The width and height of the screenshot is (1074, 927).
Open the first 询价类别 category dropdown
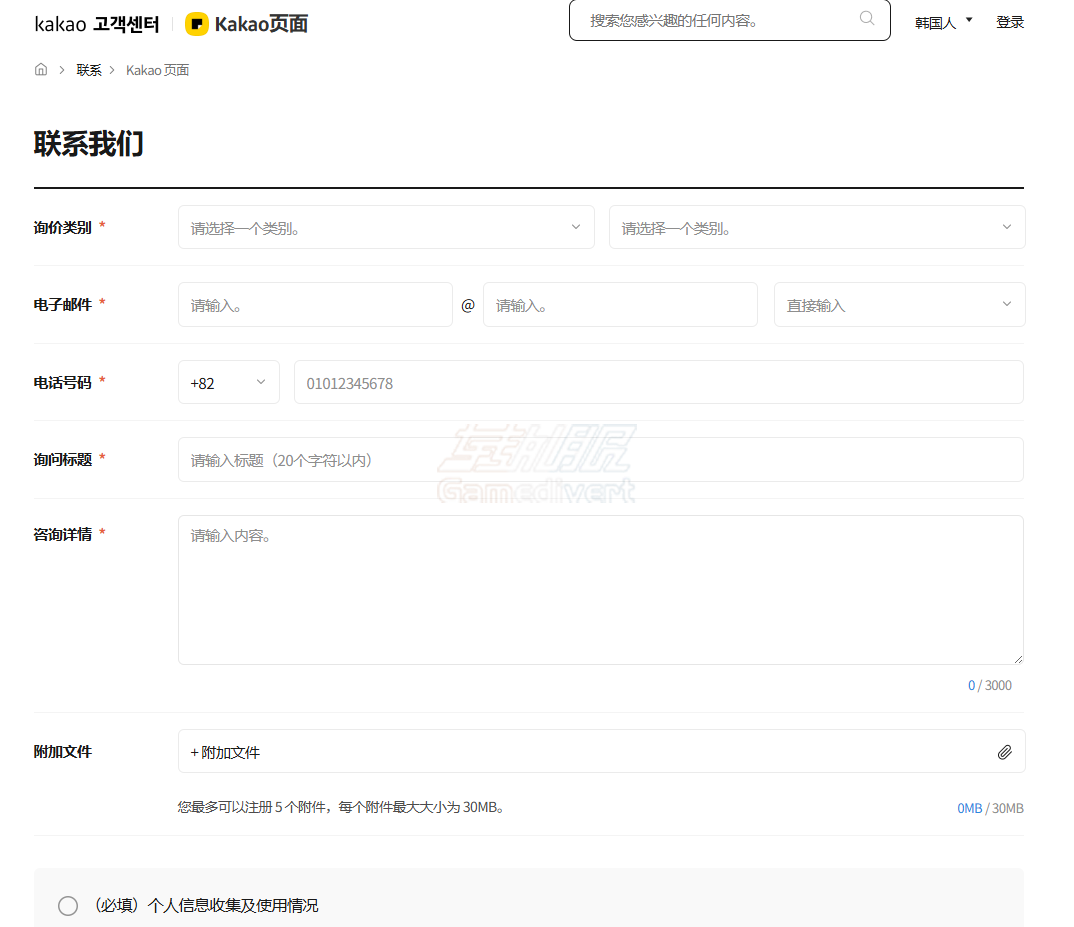(x=386, y=228)
